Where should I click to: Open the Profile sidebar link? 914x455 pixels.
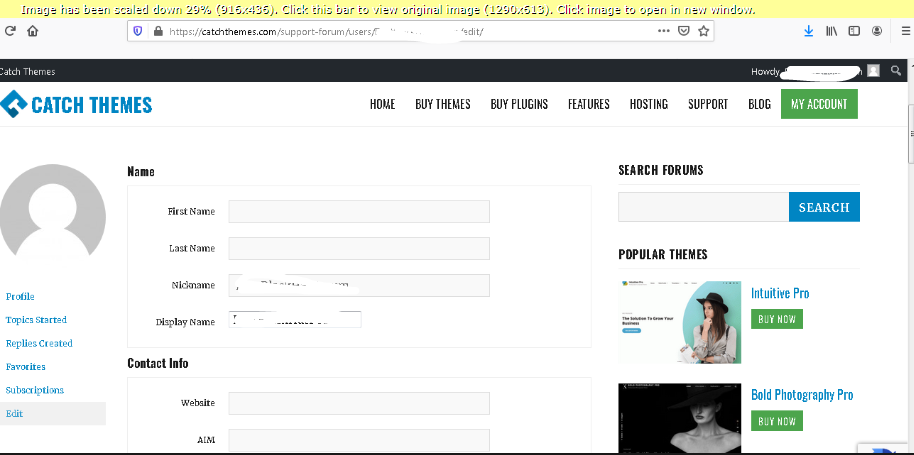point(20,297)
